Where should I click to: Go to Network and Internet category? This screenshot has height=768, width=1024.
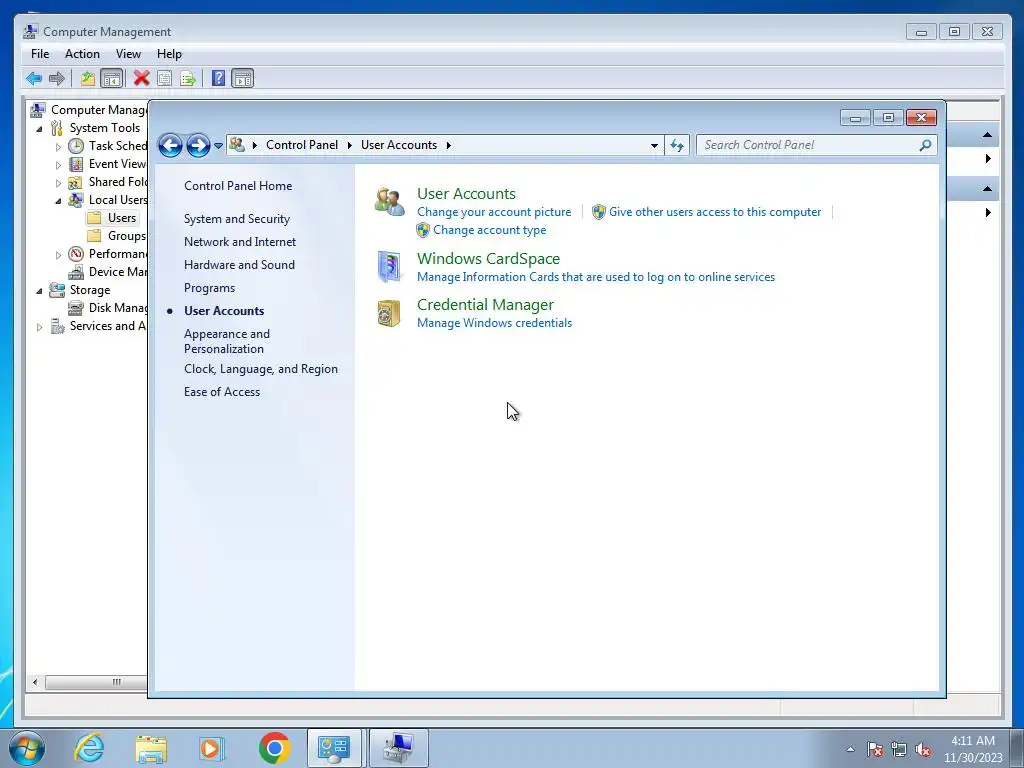click(240, 242)
